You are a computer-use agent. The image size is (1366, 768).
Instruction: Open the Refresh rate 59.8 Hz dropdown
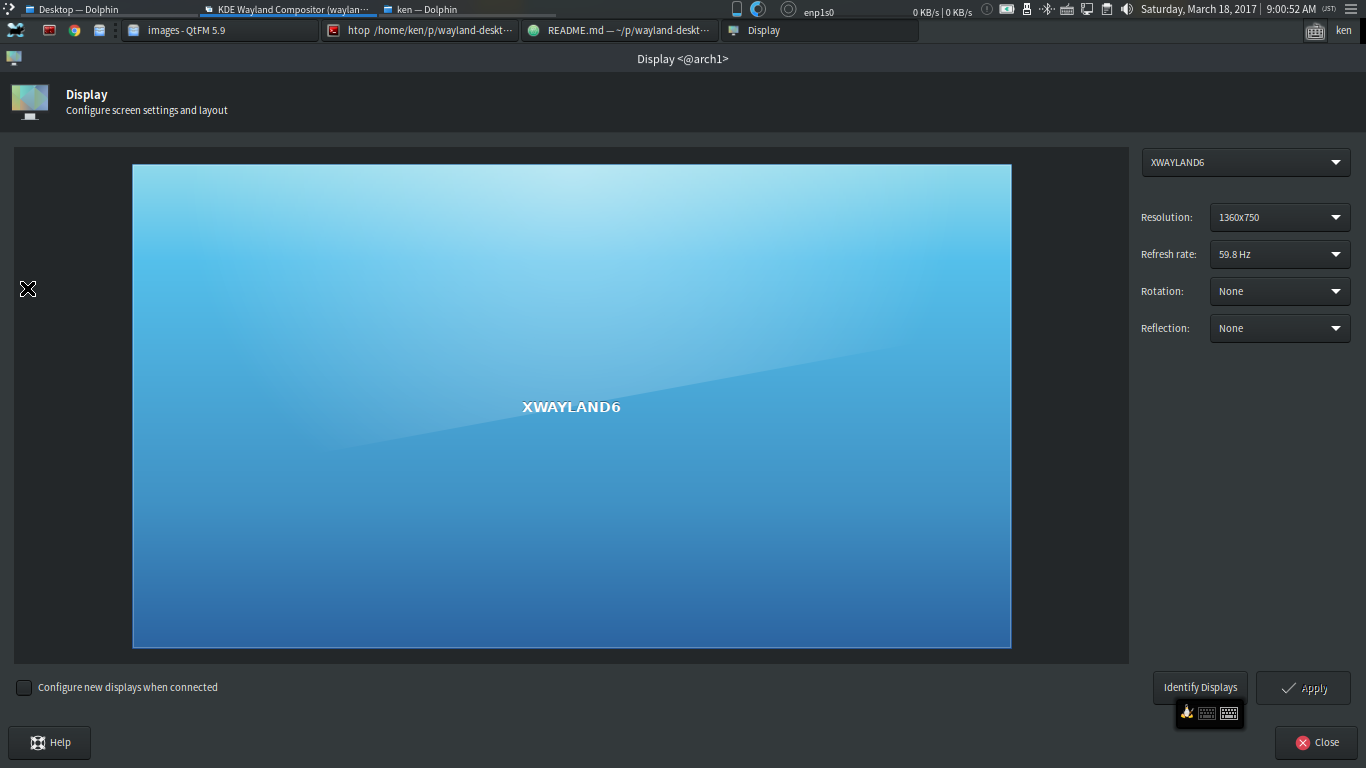click(1280, 254)
